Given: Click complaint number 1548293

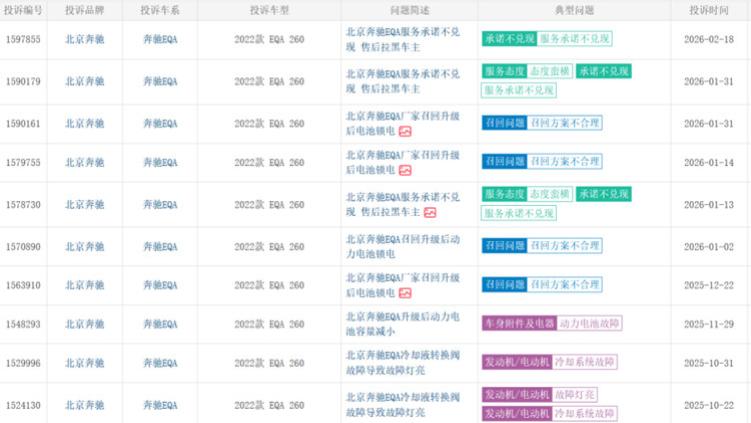Looking at the screenshot, I should coord(23,324).
